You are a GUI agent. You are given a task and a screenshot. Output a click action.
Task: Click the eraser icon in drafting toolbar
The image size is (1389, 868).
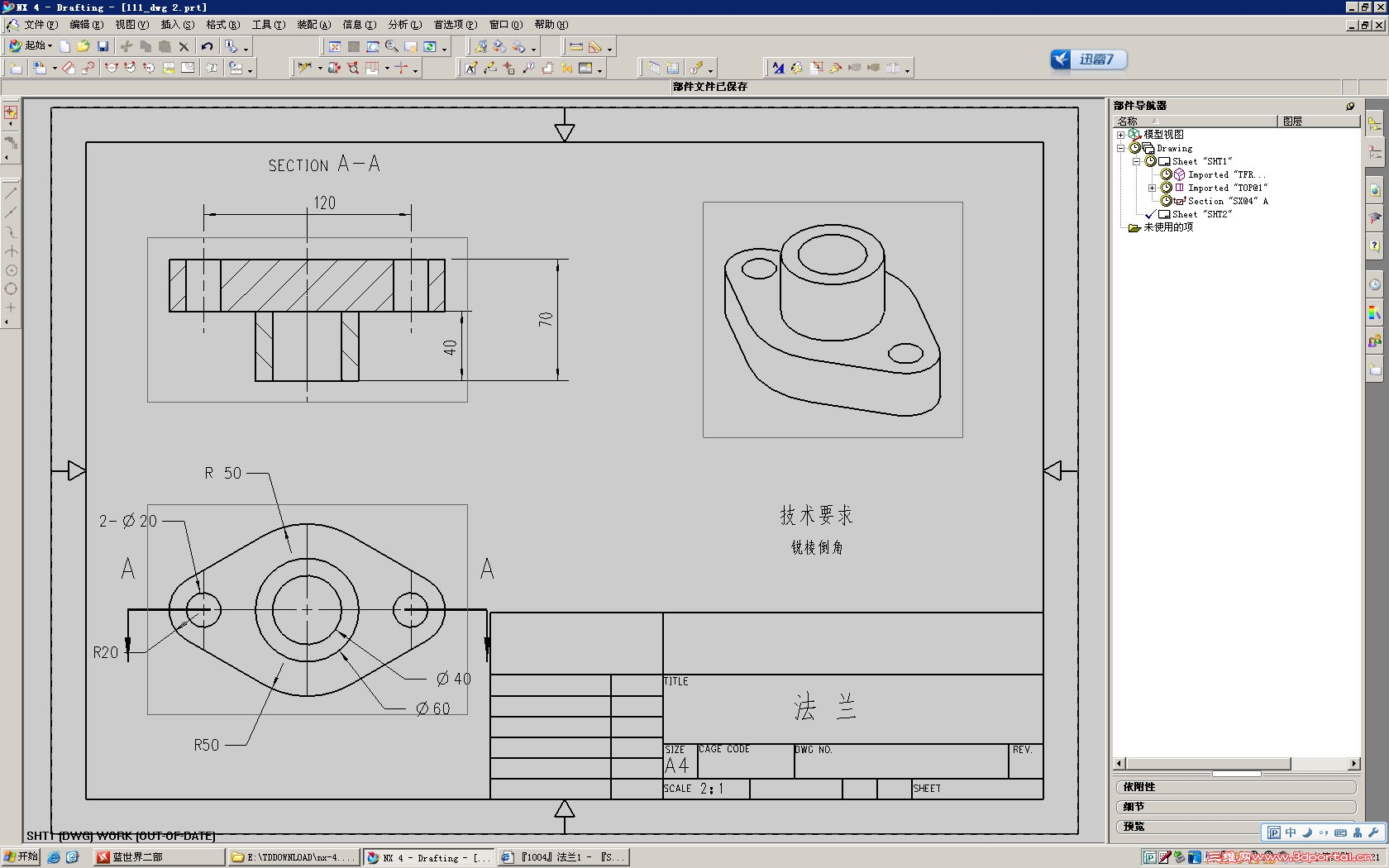pyautogui.click(x=69, y=68)
